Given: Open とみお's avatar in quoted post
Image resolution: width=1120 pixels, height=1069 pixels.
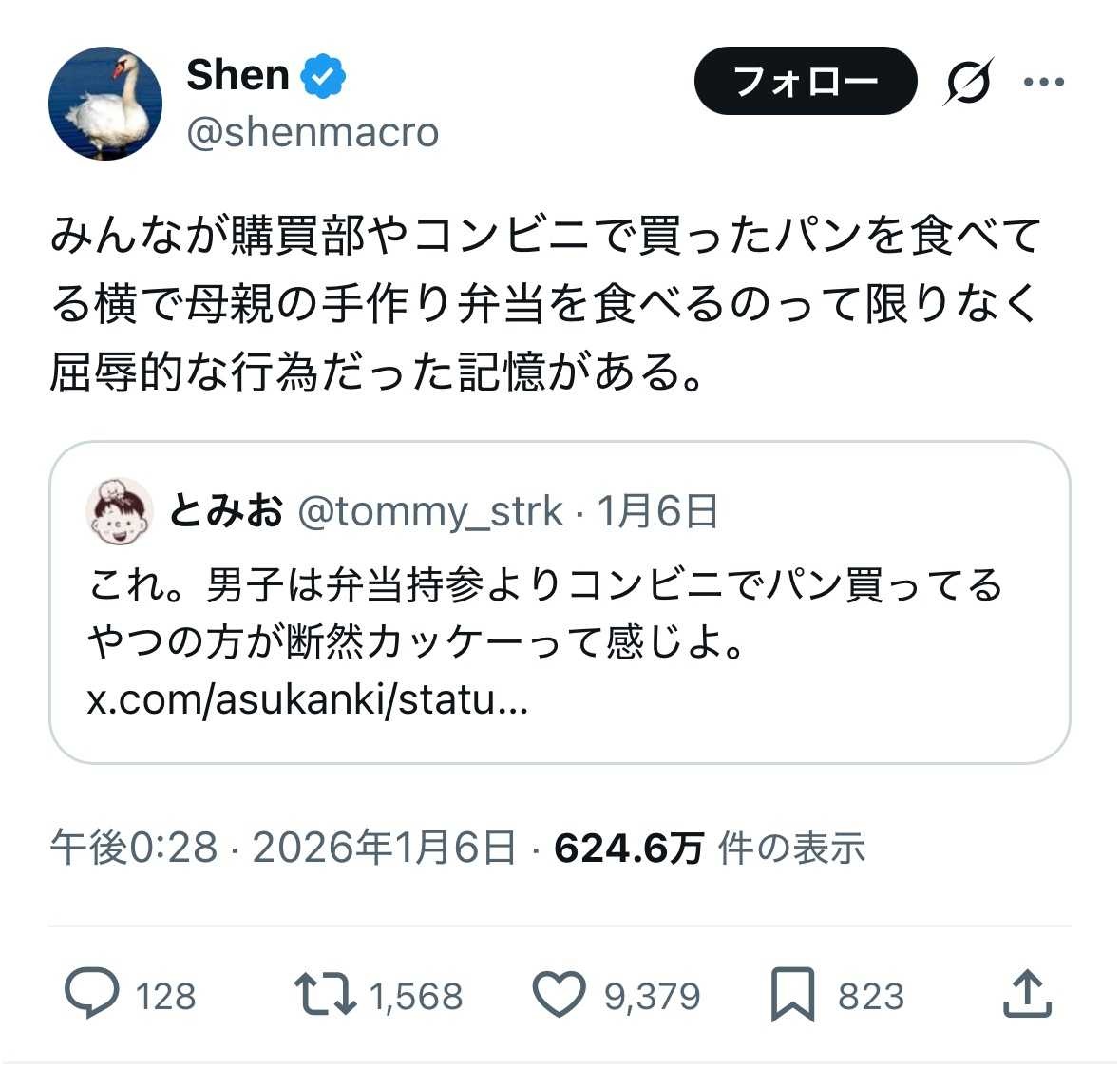Looking at the screenshot, I should coord(120,511).
